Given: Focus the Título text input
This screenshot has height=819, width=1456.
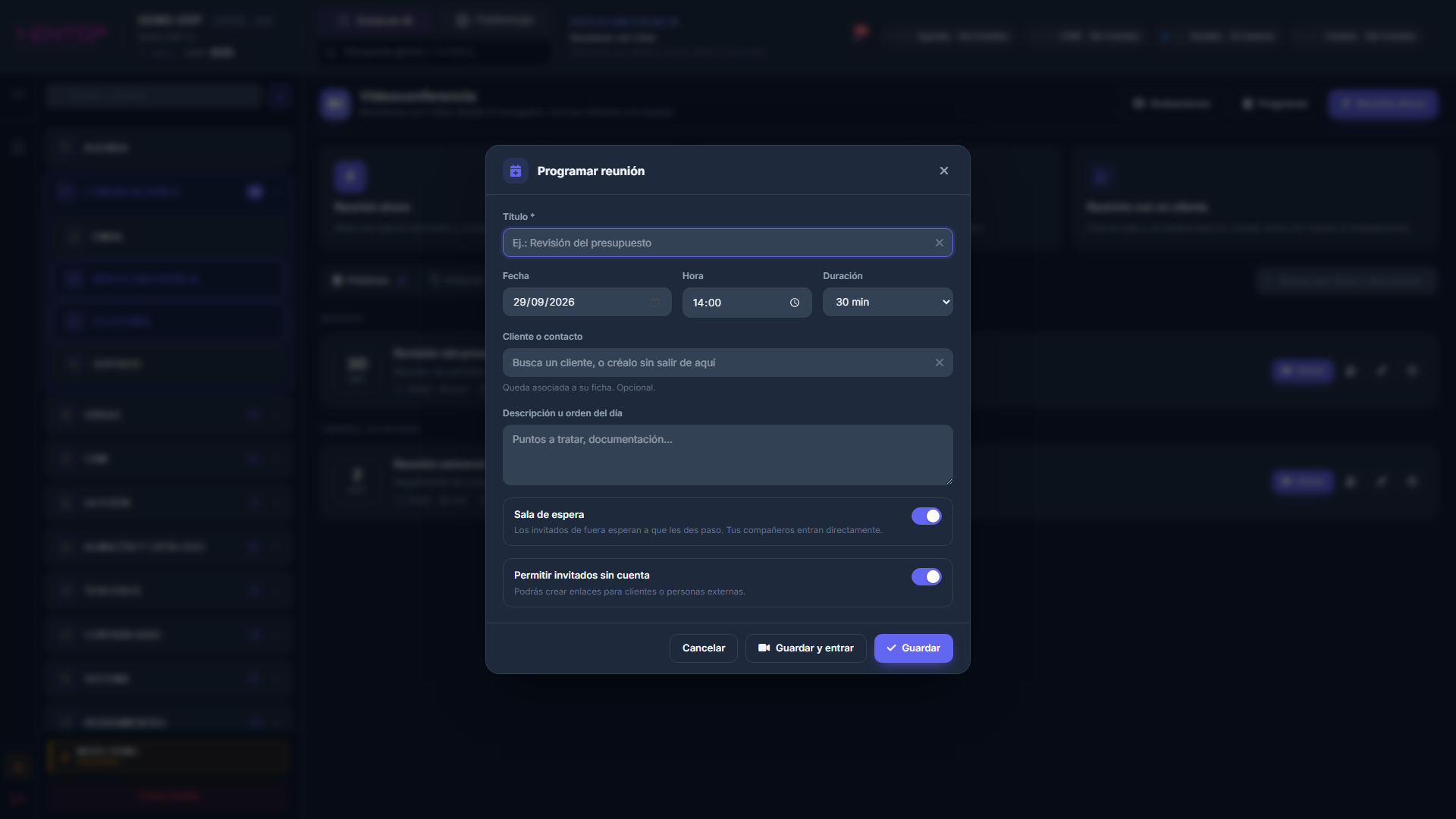Looking at the screenshot, I should click(728, 243).
